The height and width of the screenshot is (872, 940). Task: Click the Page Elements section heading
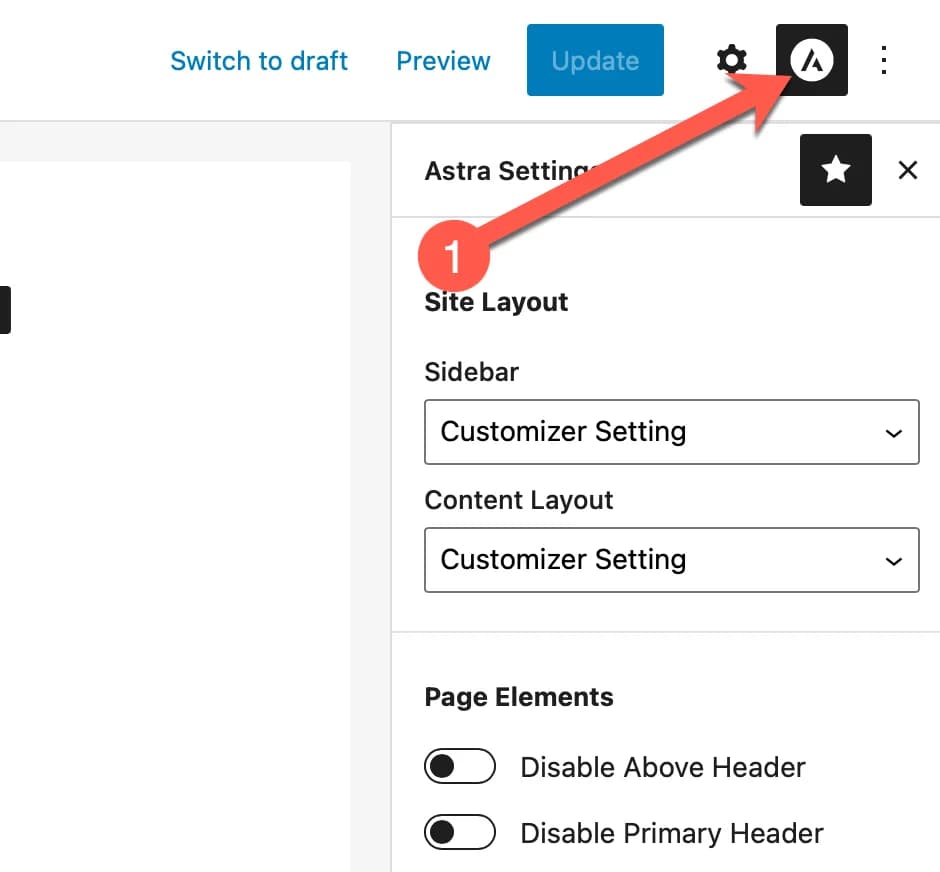pos(518,697)
